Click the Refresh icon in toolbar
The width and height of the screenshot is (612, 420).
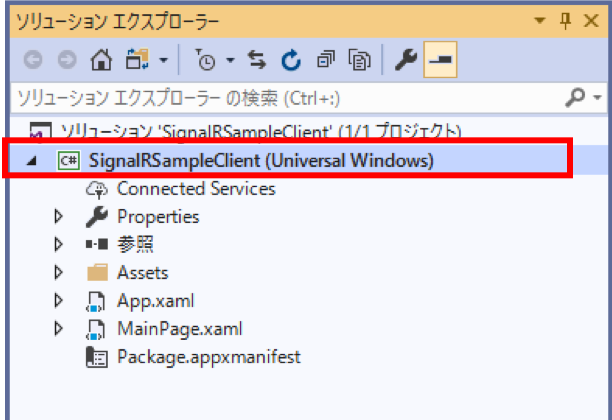point(291,60)
